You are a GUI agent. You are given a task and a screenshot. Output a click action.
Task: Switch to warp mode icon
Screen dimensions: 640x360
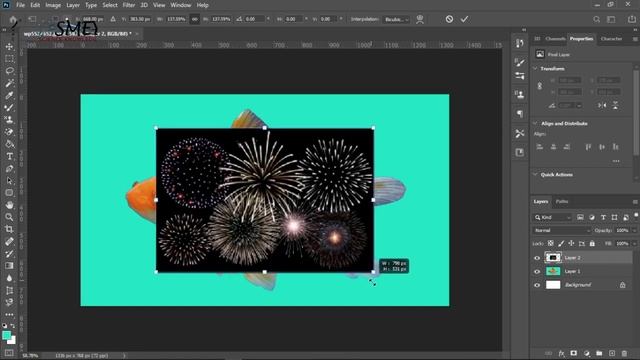tap(420, 19)
